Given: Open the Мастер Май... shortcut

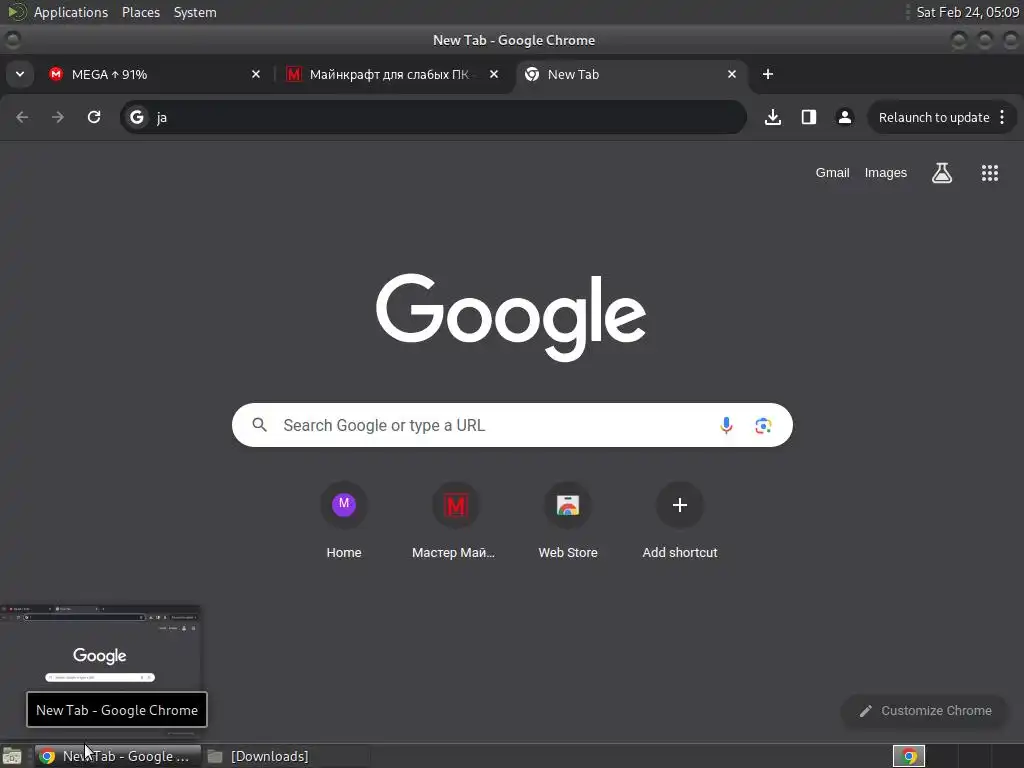Looking at the screenshot, I should click(x=455, y=521).
